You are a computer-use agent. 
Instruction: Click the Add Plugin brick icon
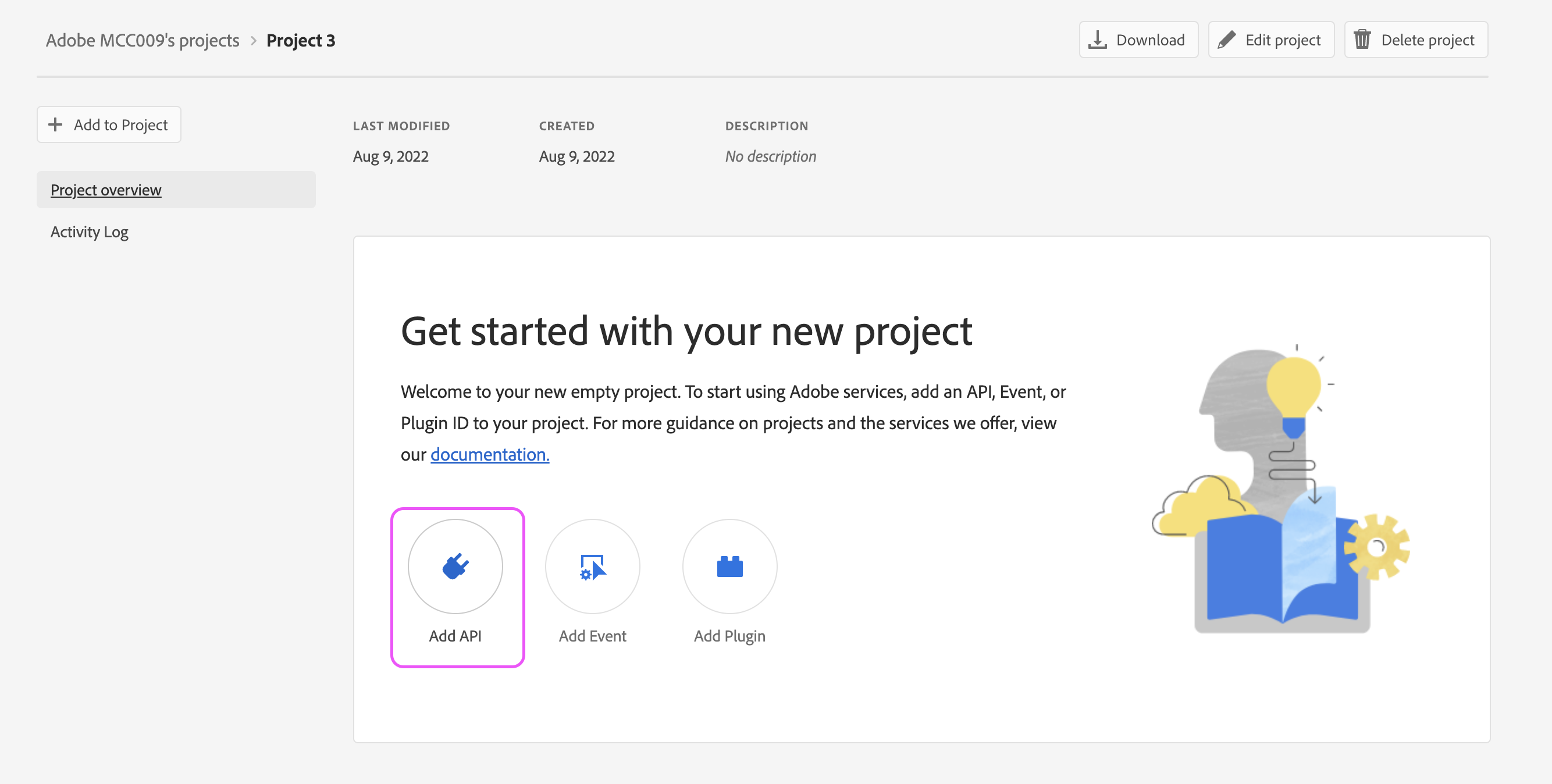(729, 566)
